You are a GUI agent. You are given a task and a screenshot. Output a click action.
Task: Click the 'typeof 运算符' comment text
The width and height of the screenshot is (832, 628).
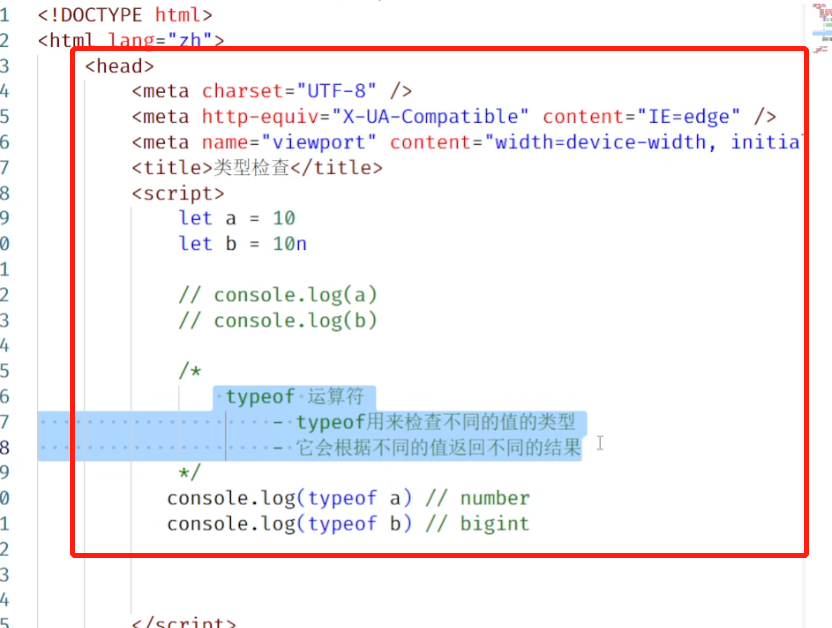click(295, 396)
